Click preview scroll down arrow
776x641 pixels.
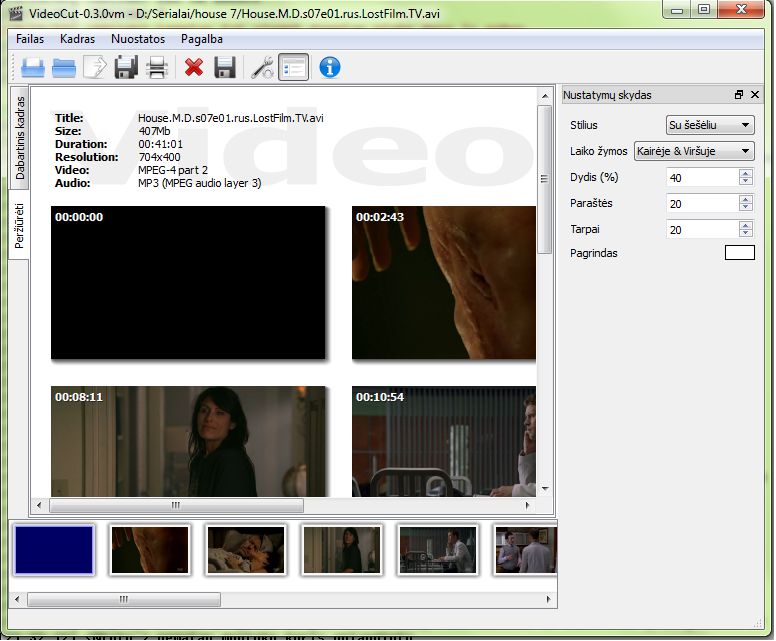click(x=545, y=489)
